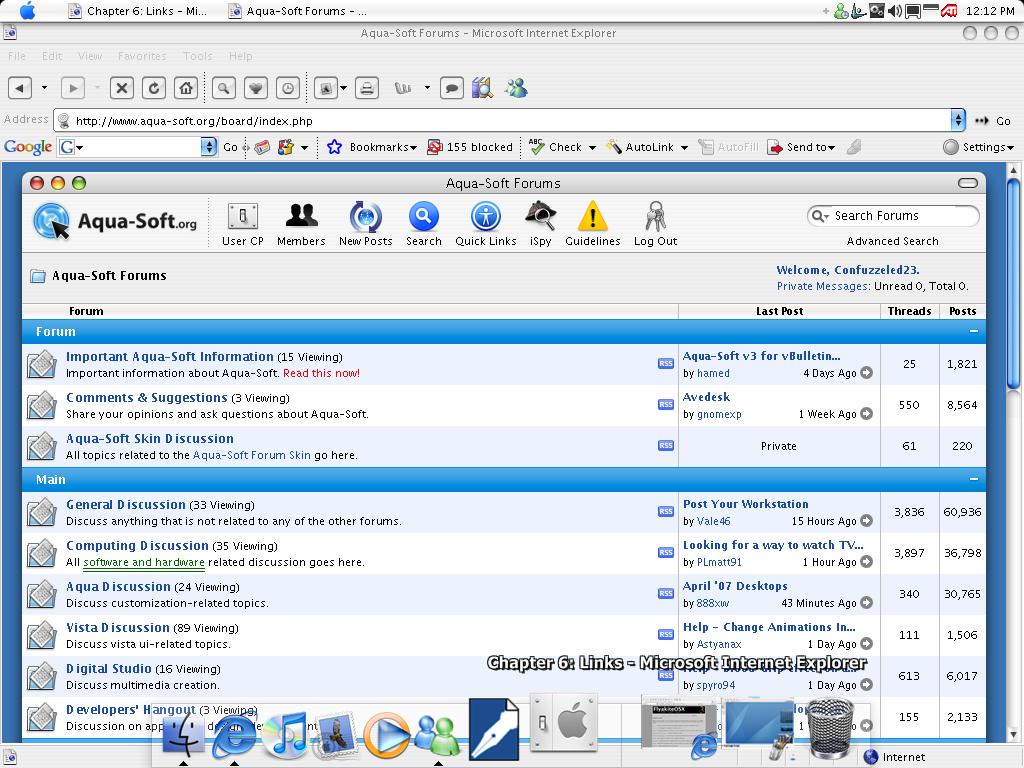
Task: Toggle the Aqua-Soft window toolbar pill button
Action: coord(967,183)
